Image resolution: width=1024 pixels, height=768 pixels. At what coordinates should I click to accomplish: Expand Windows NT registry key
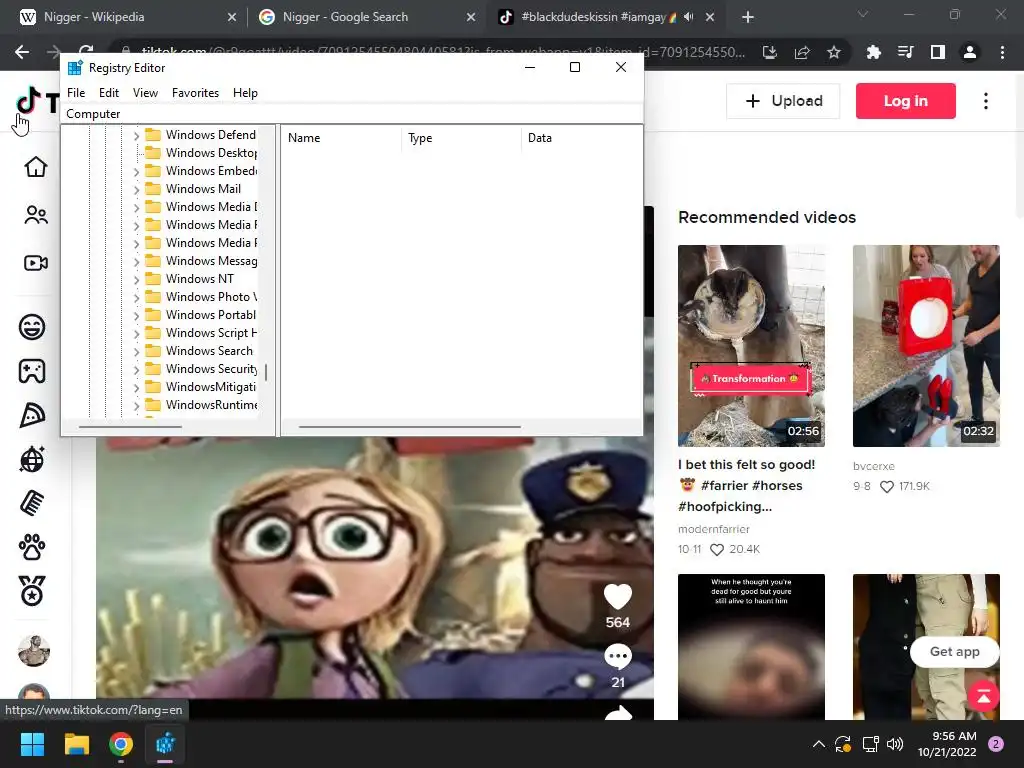(x=136, y=280)
